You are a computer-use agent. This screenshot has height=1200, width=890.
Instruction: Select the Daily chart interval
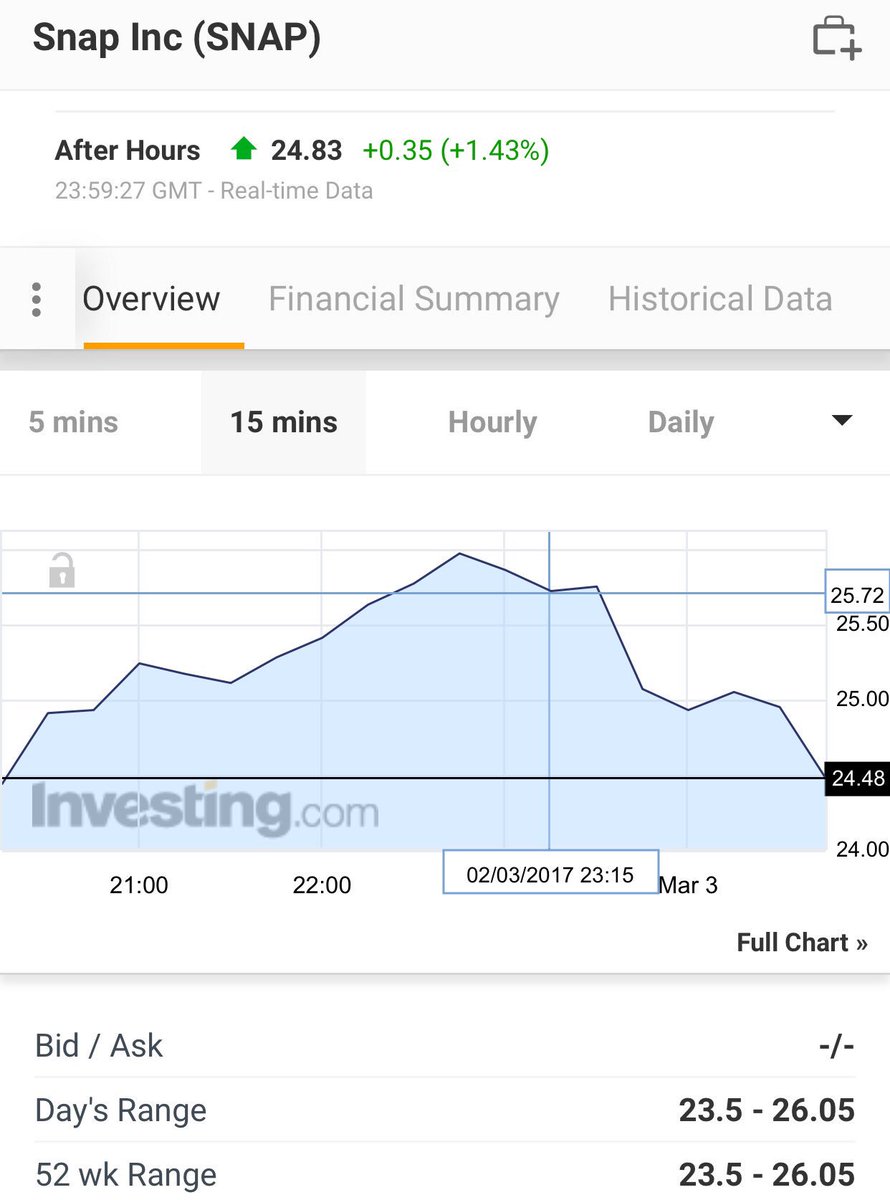[x=681, y=422]
